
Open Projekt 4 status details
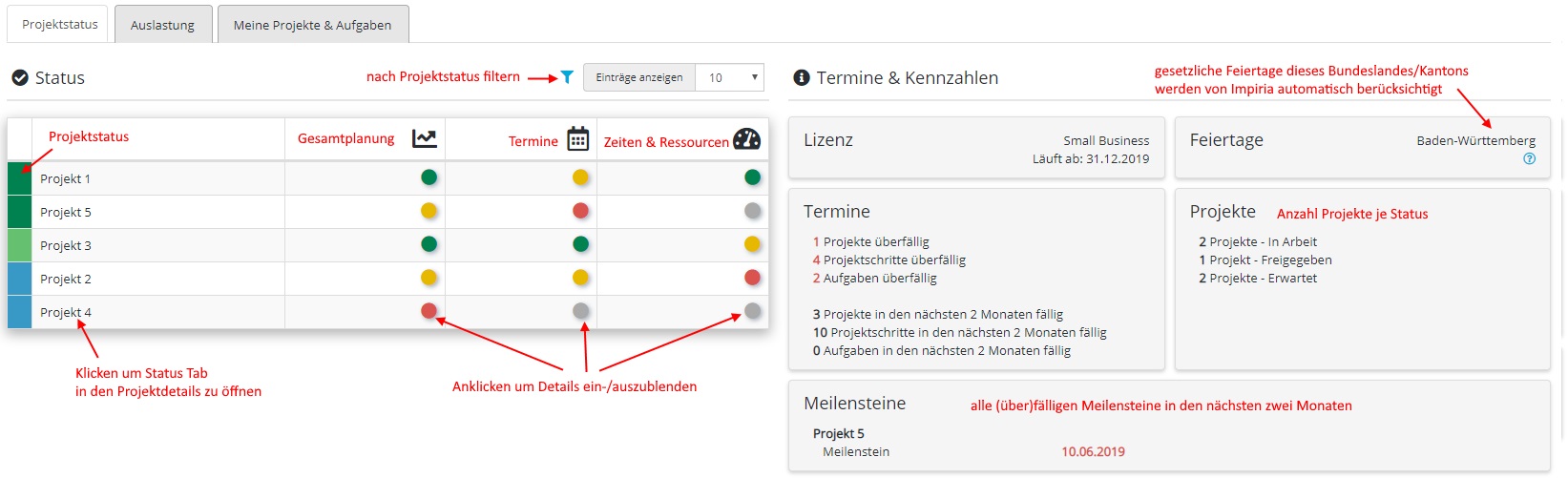pyautogui.click(x=66, y=312)
